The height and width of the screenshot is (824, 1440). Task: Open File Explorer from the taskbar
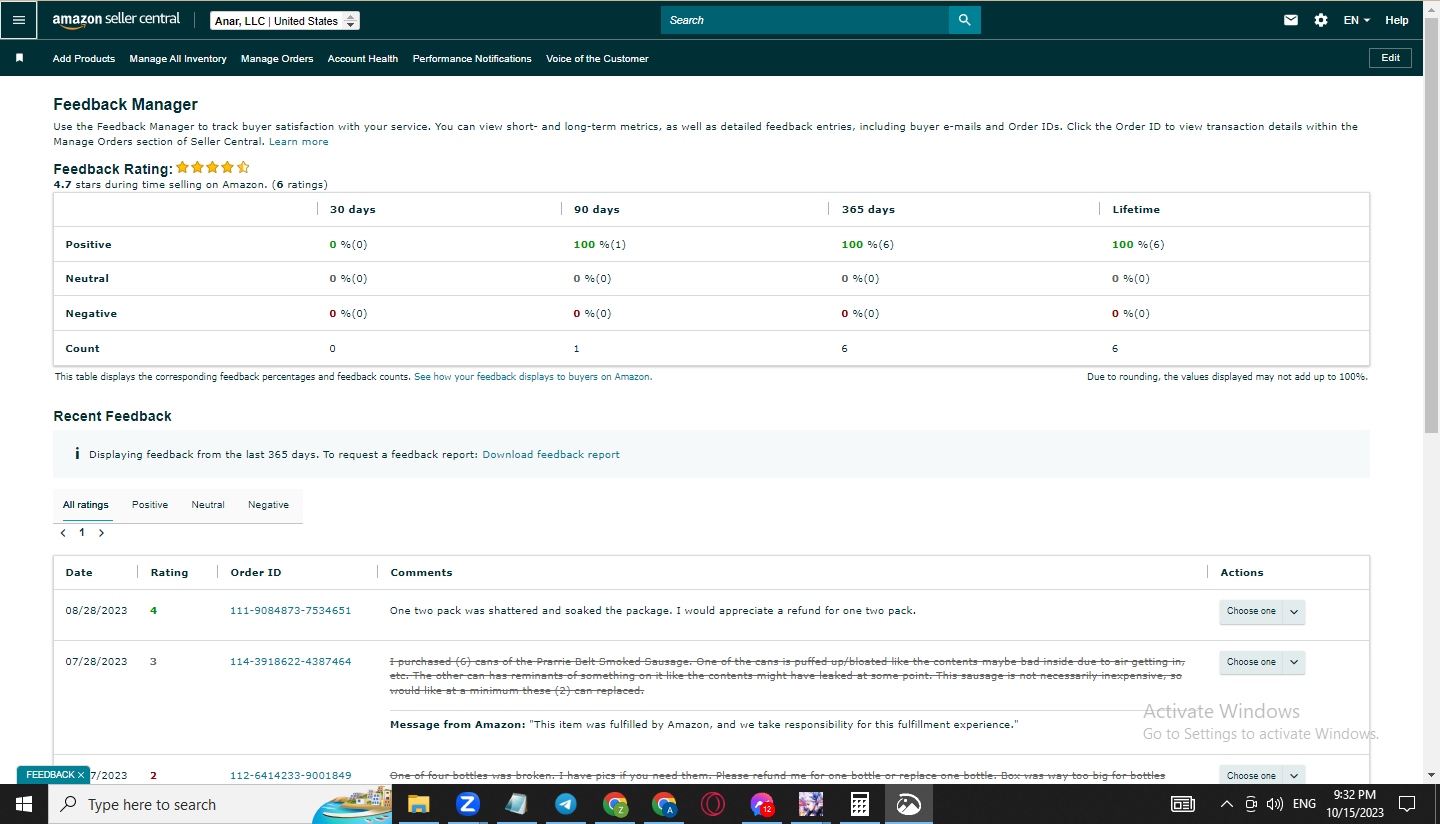tap(418, 804)
